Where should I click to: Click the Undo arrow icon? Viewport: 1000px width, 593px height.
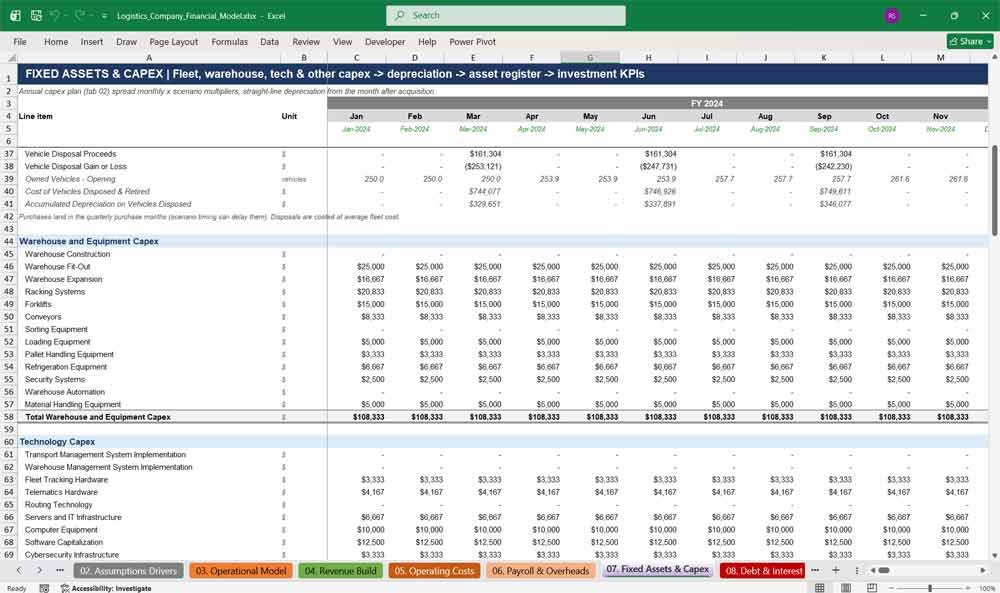tap(55, 15)
